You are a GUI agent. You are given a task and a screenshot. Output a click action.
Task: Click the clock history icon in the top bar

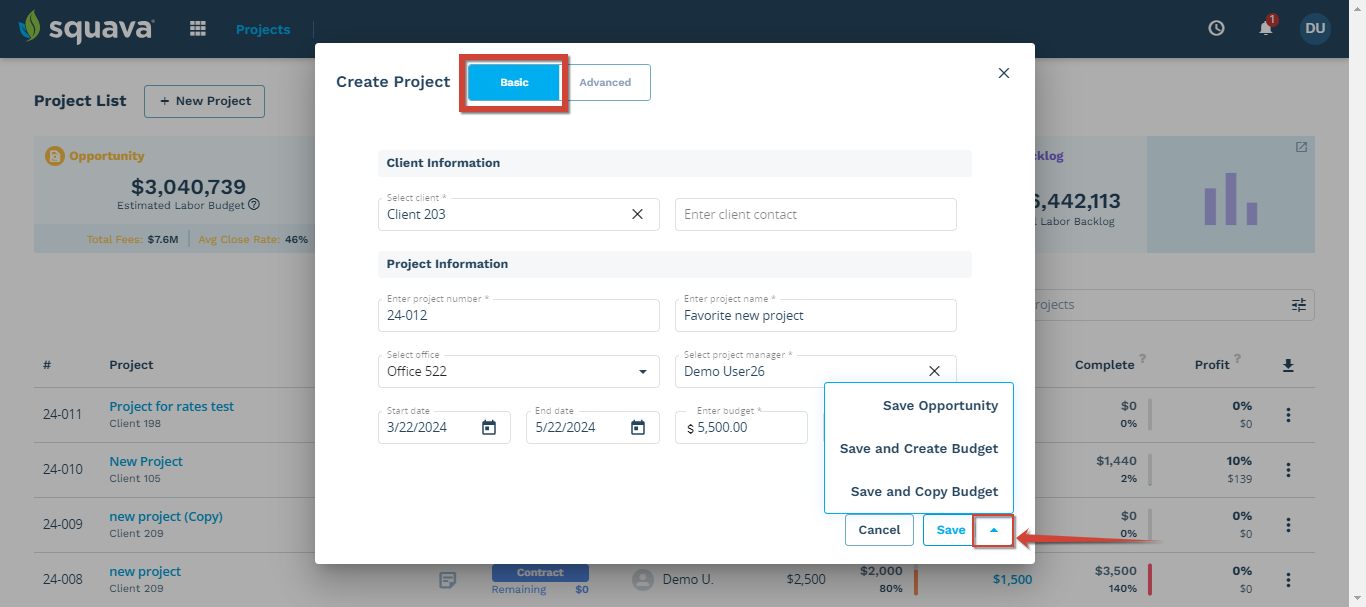(1216, 28)
